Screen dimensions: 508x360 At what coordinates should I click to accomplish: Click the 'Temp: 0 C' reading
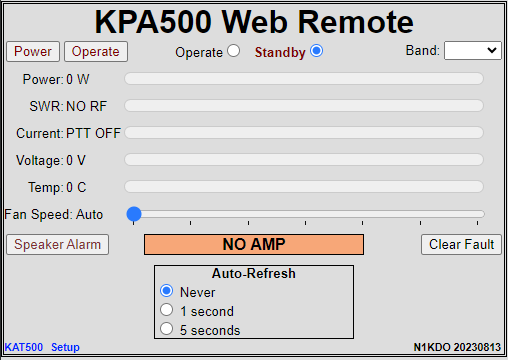pos(57,188)
